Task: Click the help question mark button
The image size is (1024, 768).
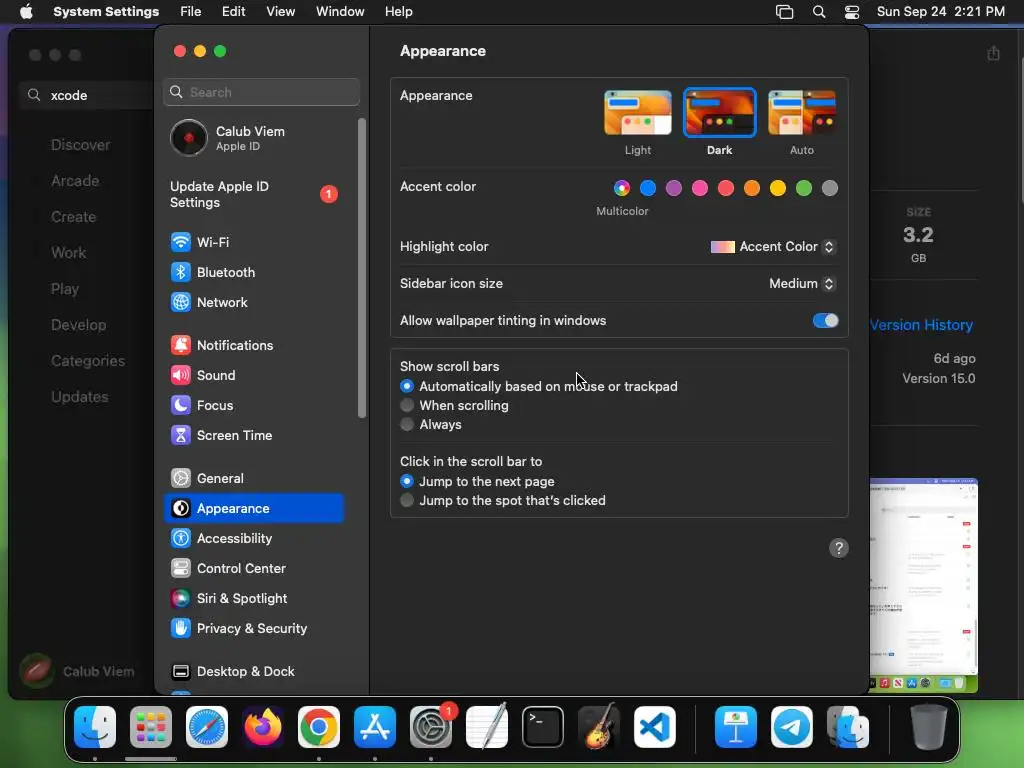Action: (x=839, y=548)
